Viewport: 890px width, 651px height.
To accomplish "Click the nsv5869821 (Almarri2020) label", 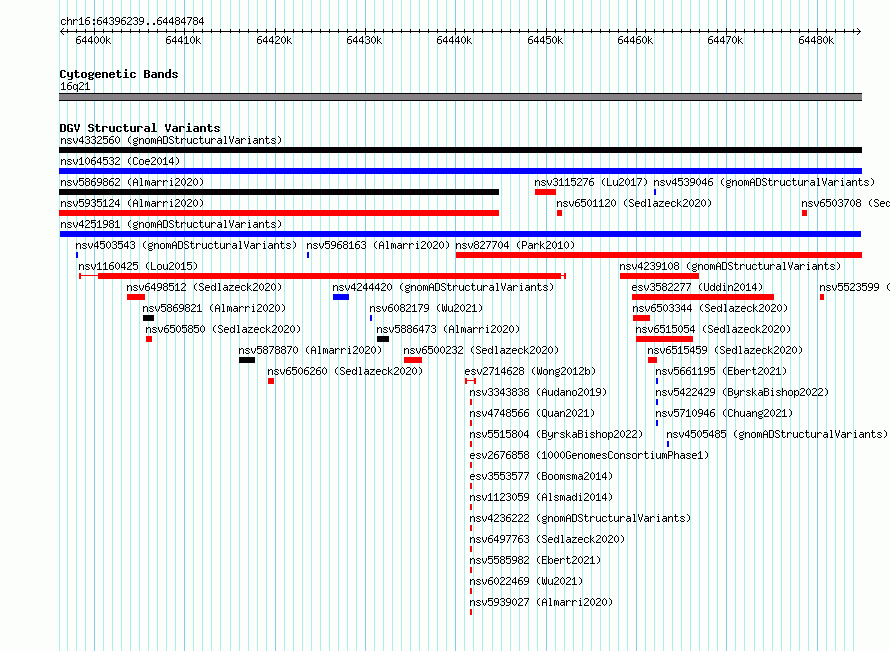I will pyautogui.click(x=214, y=308).
